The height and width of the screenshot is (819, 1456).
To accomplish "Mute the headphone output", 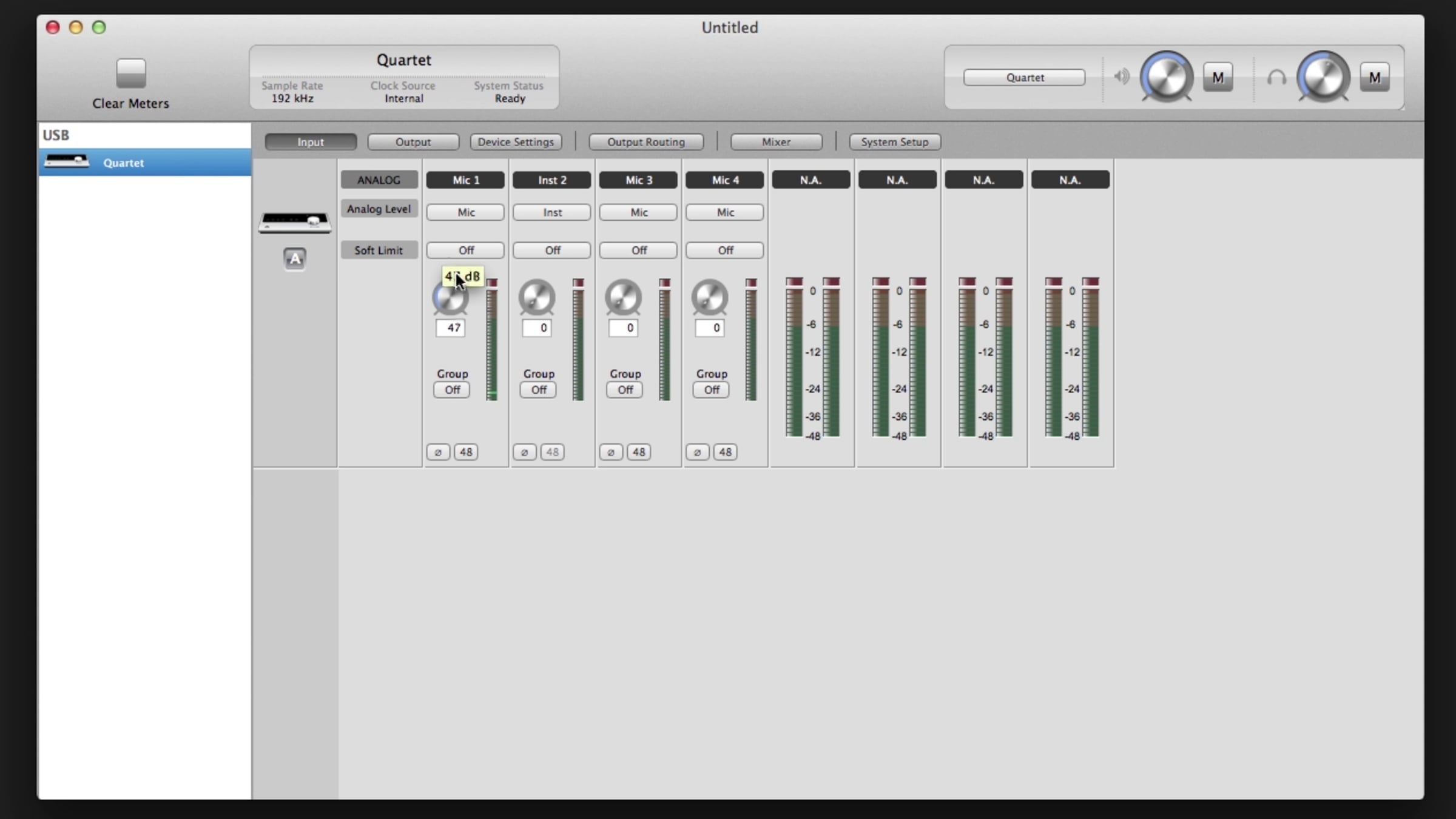I will [1375, 77].
